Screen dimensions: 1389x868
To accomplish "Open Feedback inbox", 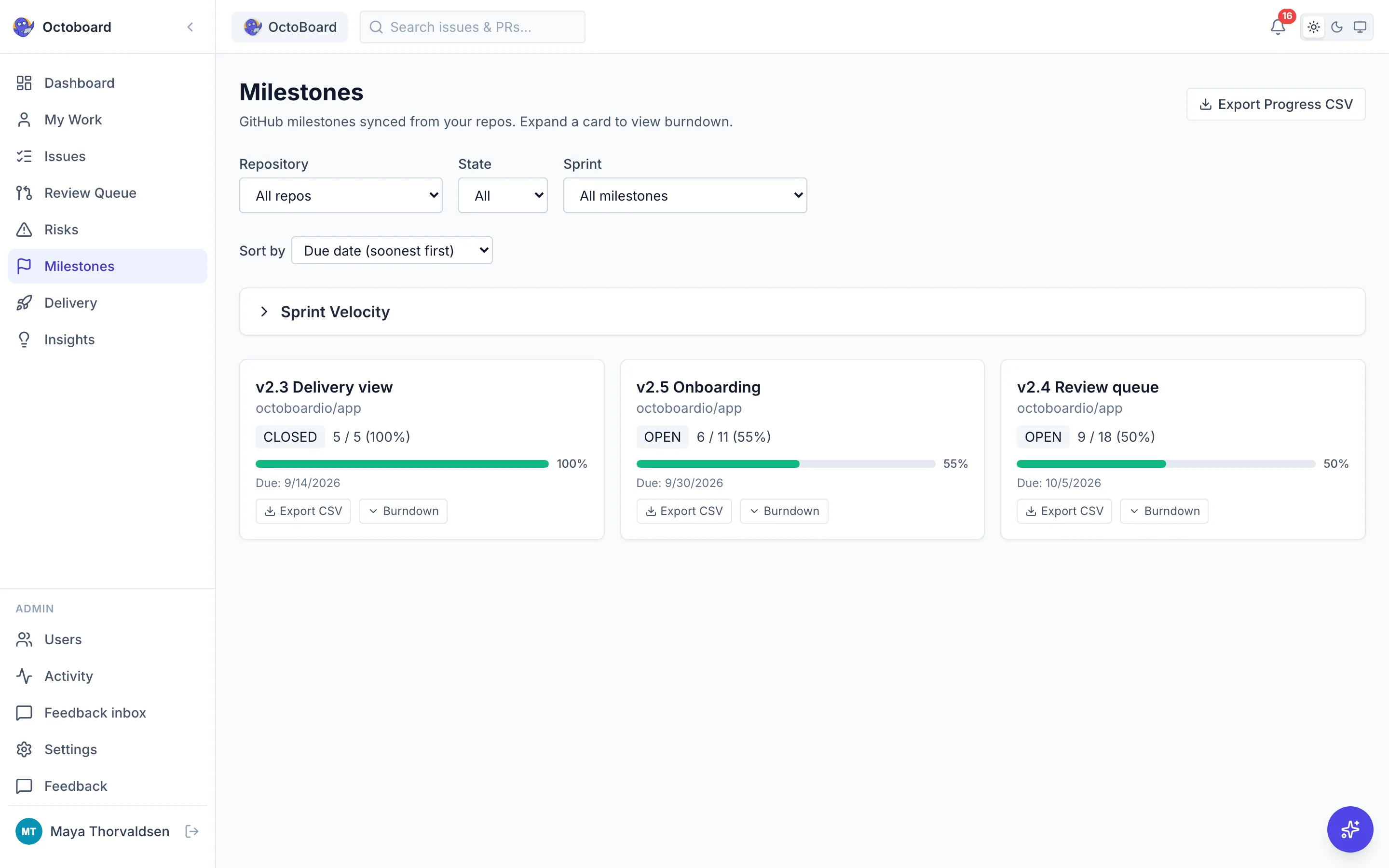I will pos(108,712).
